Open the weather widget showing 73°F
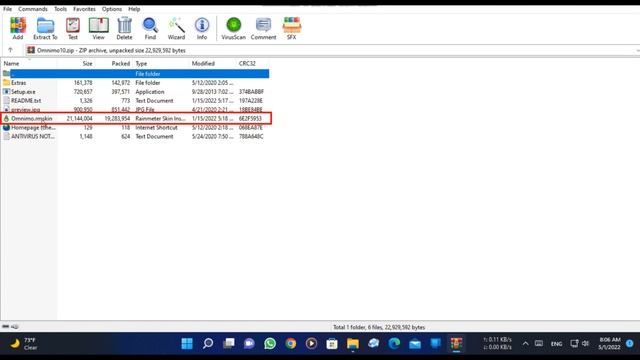Viewport: 640px width, 360px height. click(23, 344)
